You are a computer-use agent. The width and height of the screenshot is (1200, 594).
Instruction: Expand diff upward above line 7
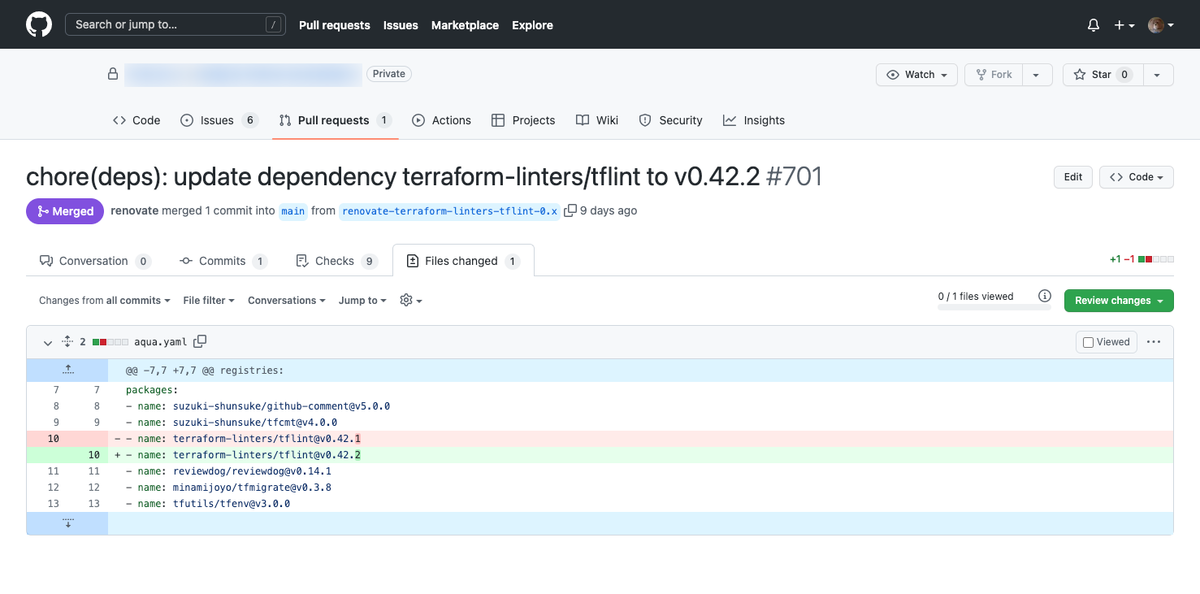67,370
